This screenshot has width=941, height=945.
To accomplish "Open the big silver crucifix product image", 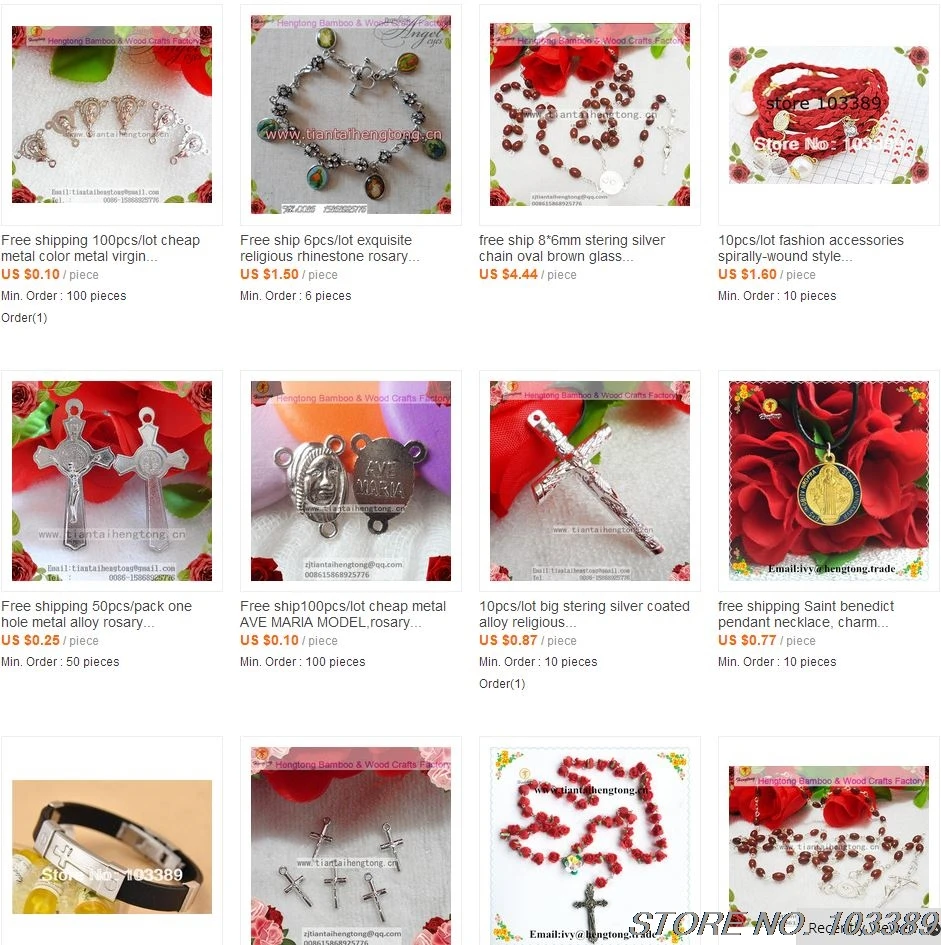I will pyautogui.click(x=590, y=481).
